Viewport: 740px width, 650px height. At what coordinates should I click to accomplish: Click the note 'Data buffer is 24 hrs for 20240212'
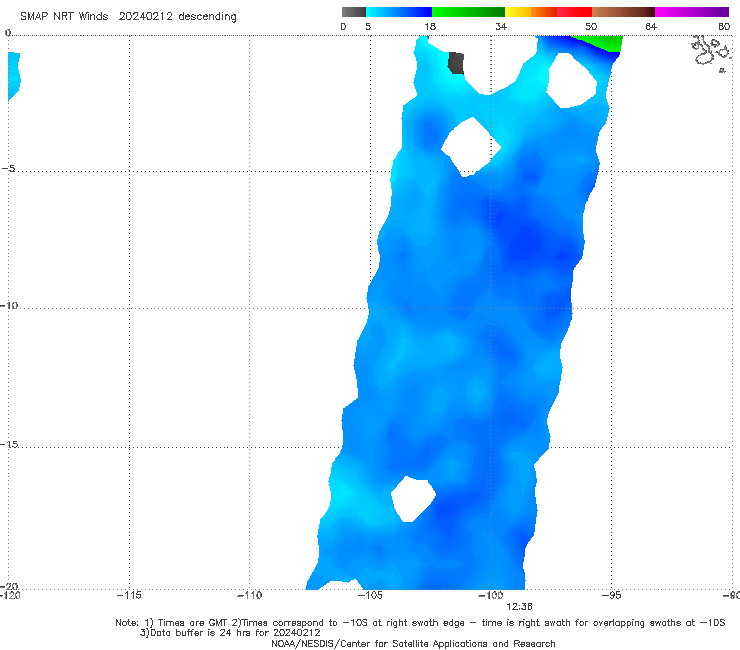pyautogui.click(x=230, y=633)
